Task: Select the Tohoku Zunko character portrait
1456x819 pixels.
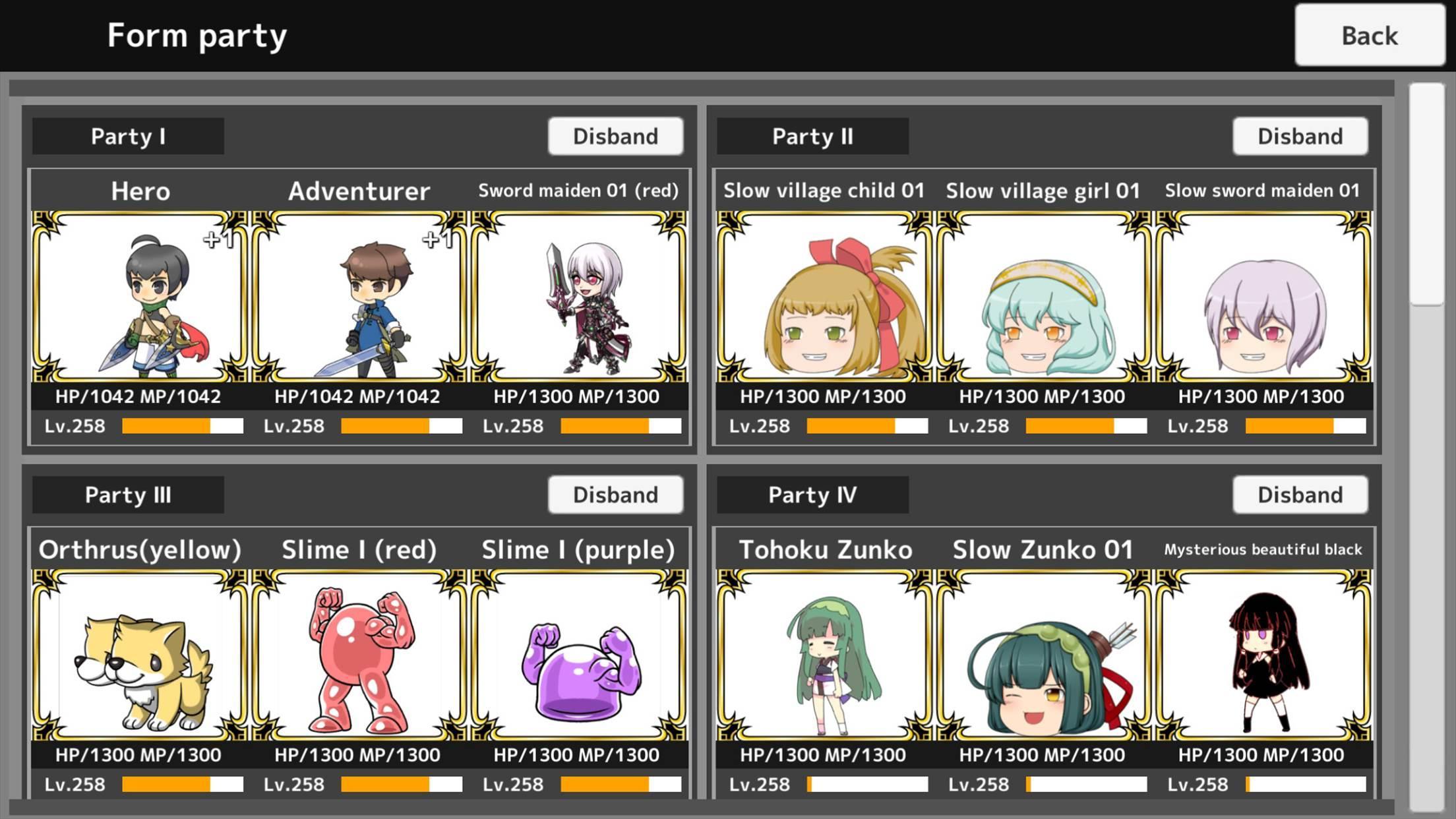Action: point(824,655)
